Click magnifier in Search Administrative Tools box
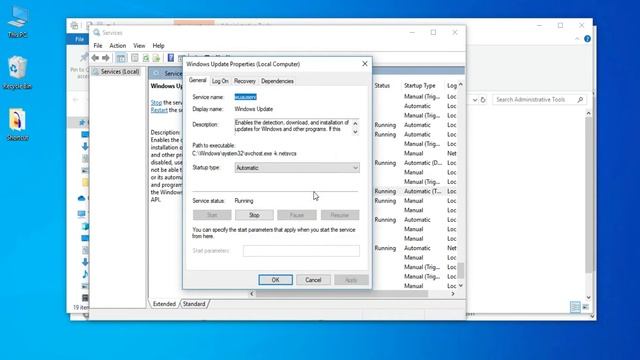 point(580,100)
